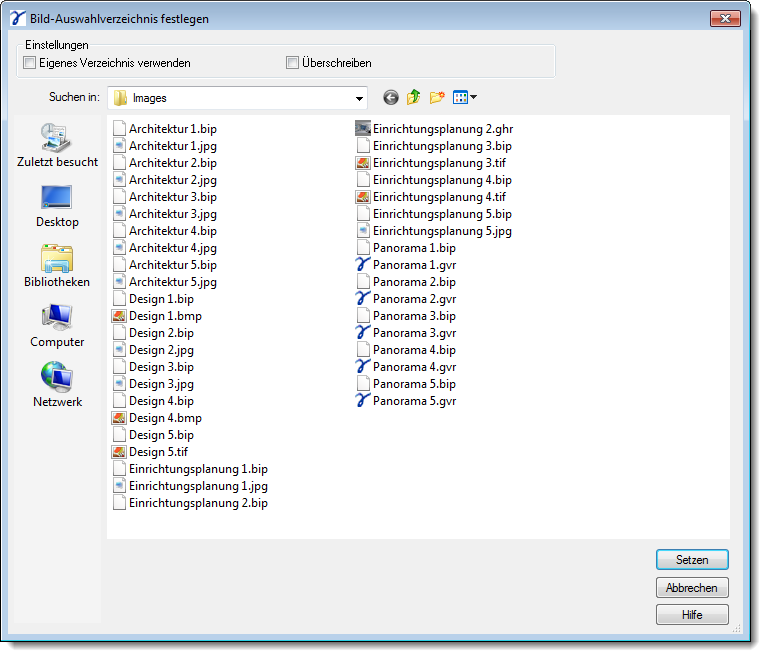Screen dimensions: 766x657
Task: Select file Architektur 3.bip
Action: coord(165,197)
